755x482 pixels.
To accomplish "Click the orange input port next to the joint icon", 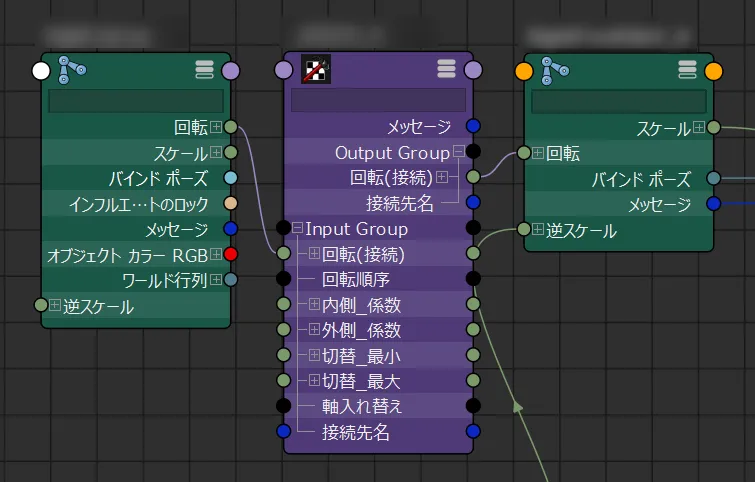I will pos(524,71).
